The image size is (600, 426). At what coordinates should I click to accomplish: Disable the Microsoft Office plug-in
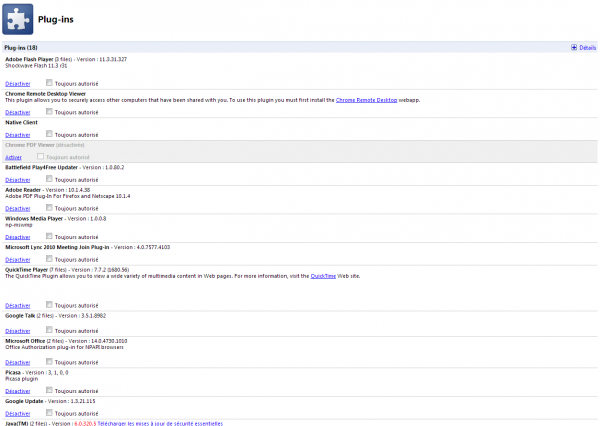tap(18, 362)
